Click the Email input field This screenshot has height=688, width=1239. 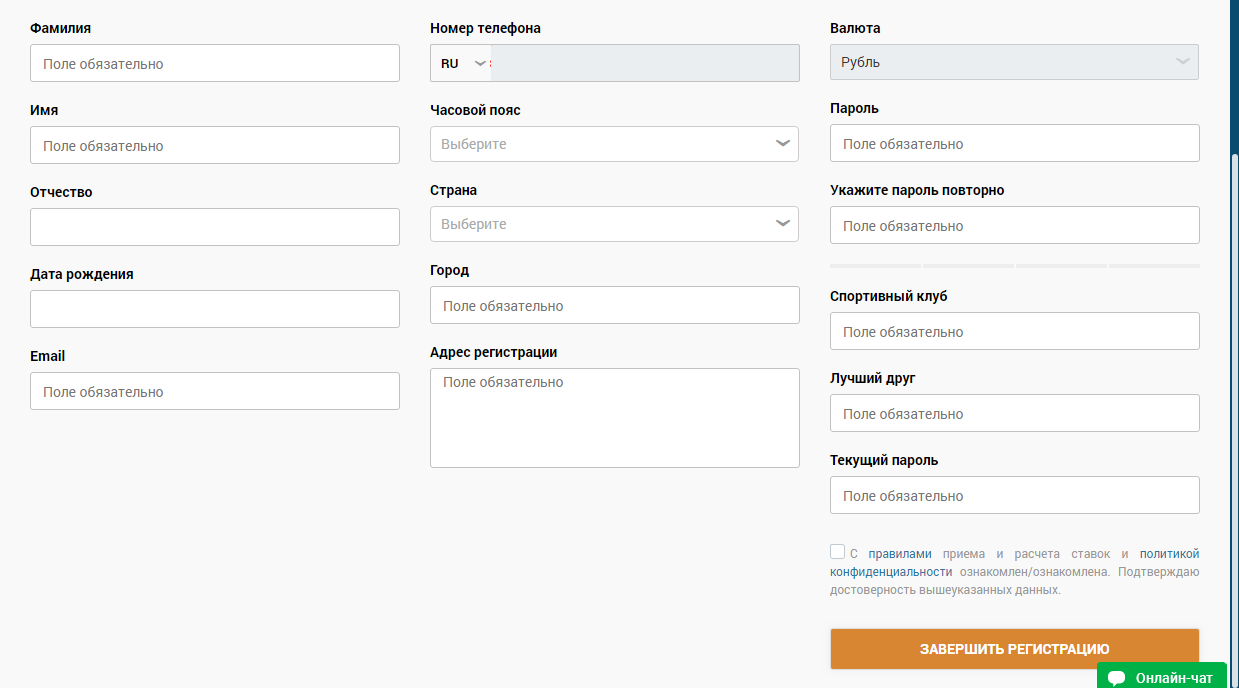215,391
